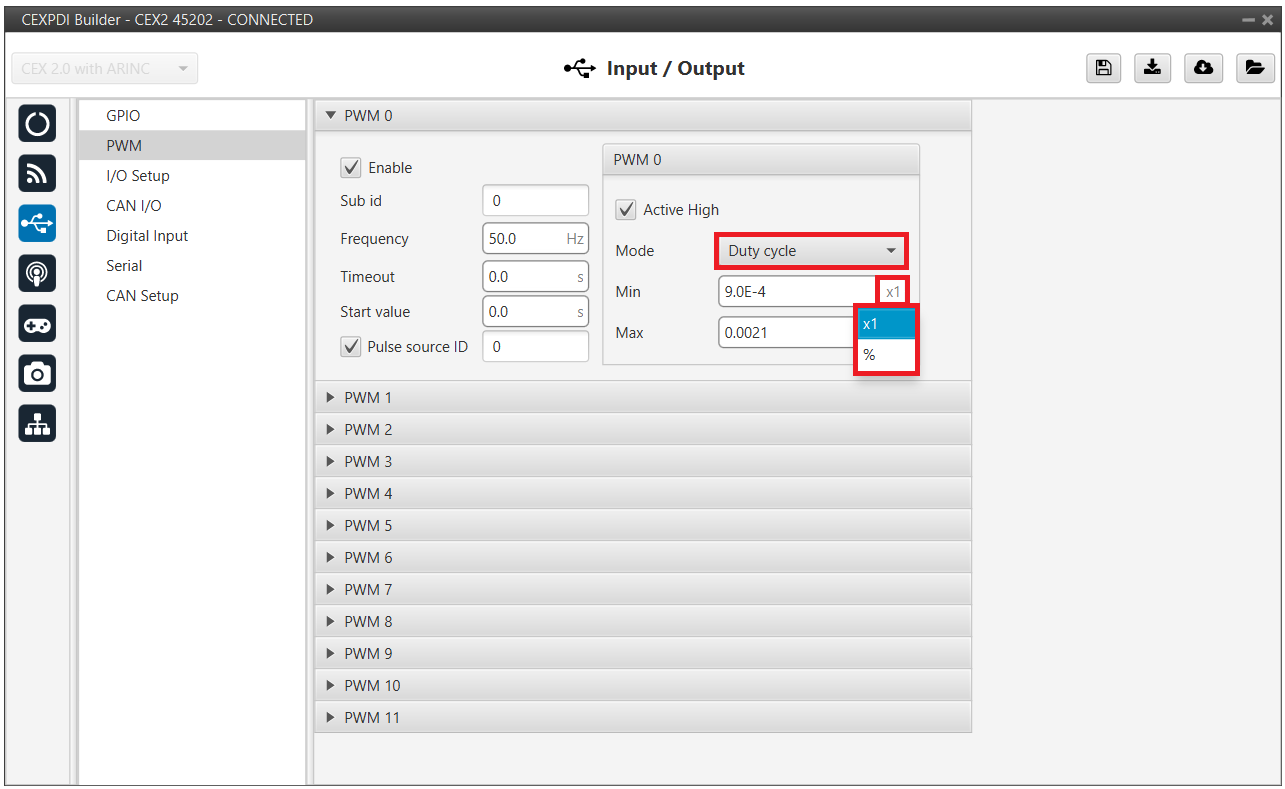
Task: Disable the Pulse source ID checkbox
Action: click(351, 347)
